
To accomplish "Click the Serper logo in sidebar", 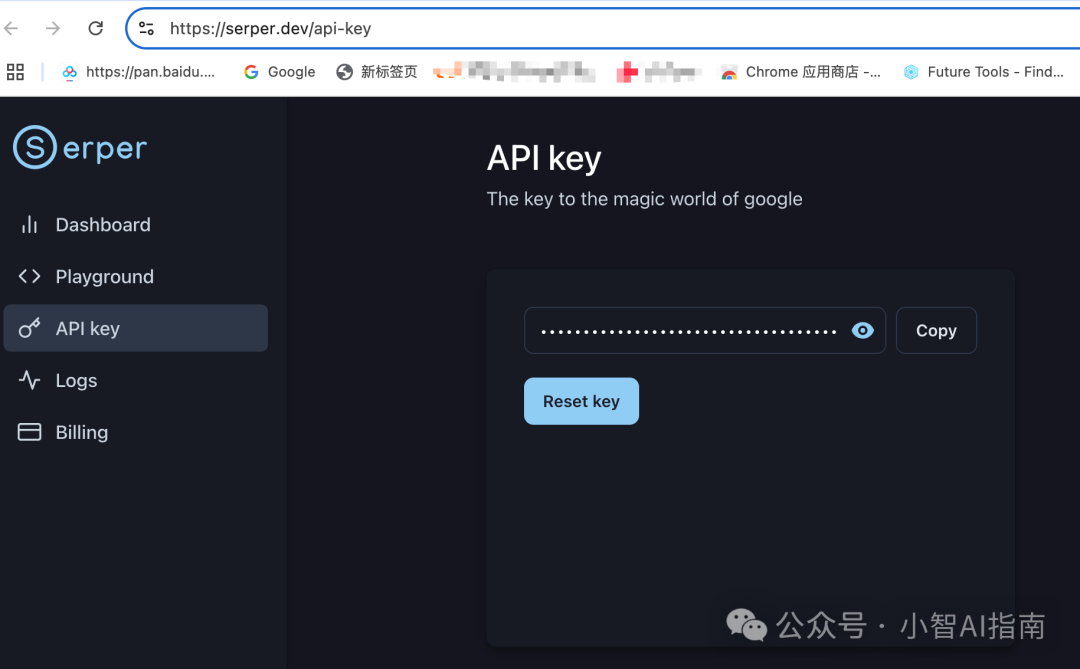I will click(x=80, y=148).
